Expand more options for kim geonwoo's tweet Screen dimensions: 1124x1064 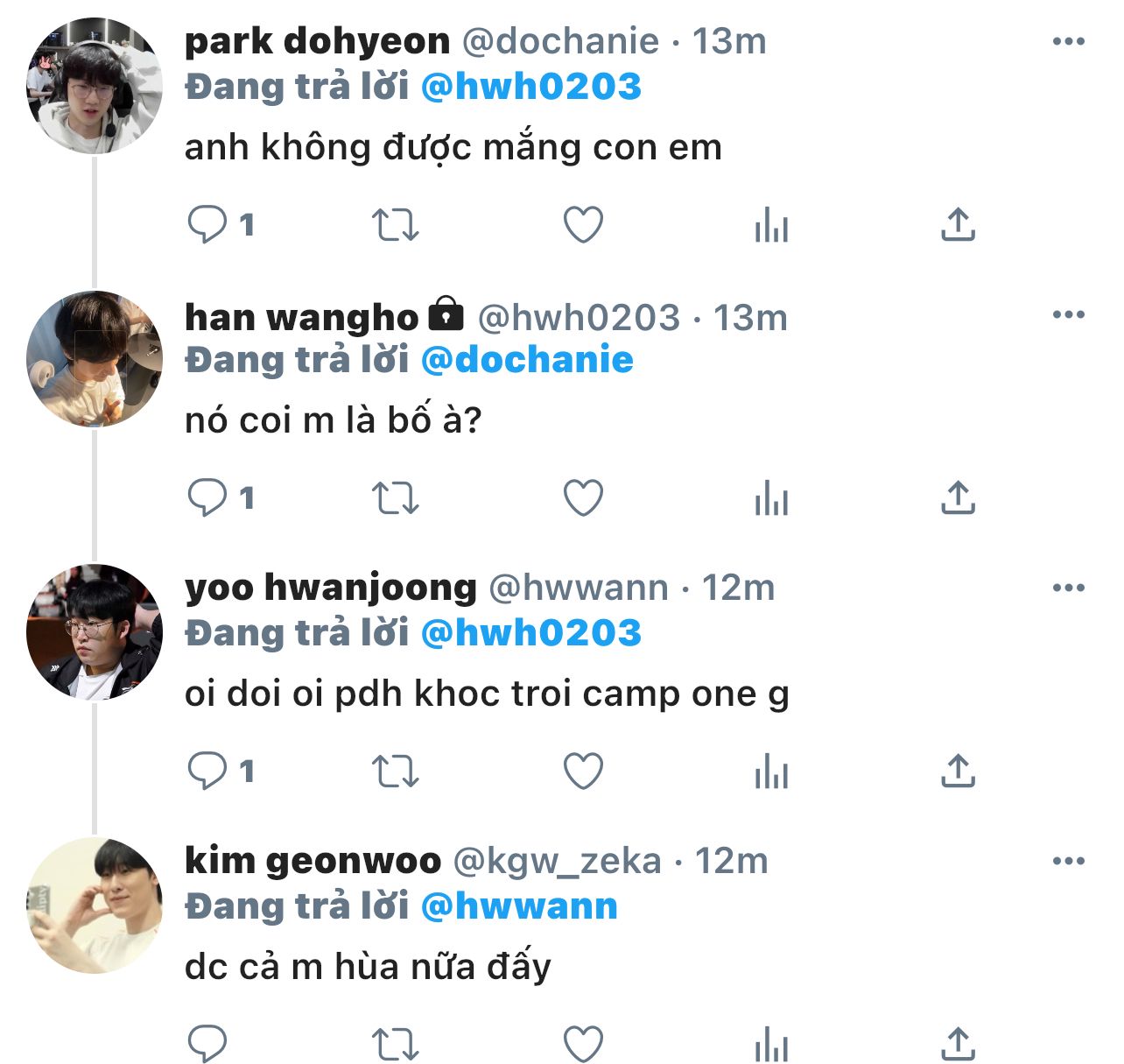(x=1068, y=861)
